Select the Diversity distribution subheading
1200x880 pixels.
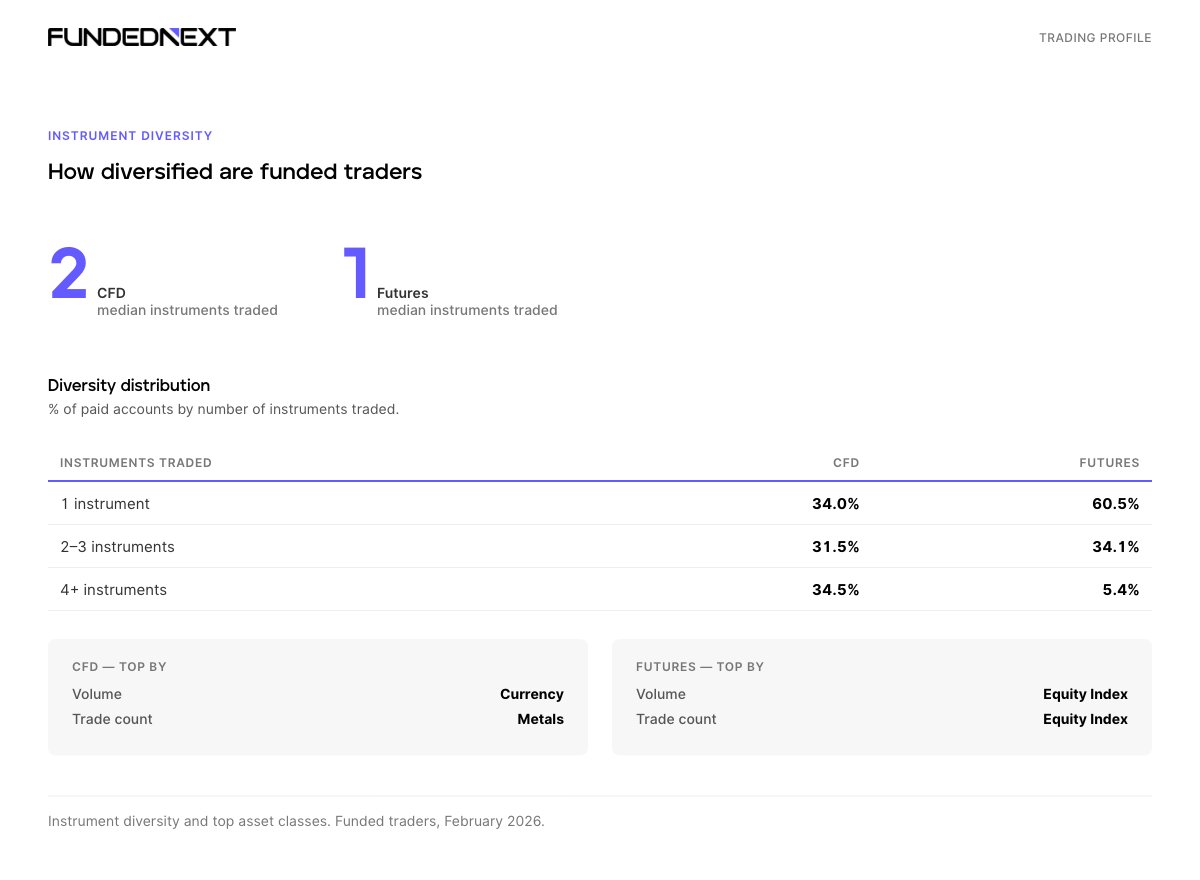pyautogui.click(x=129, y=385)
